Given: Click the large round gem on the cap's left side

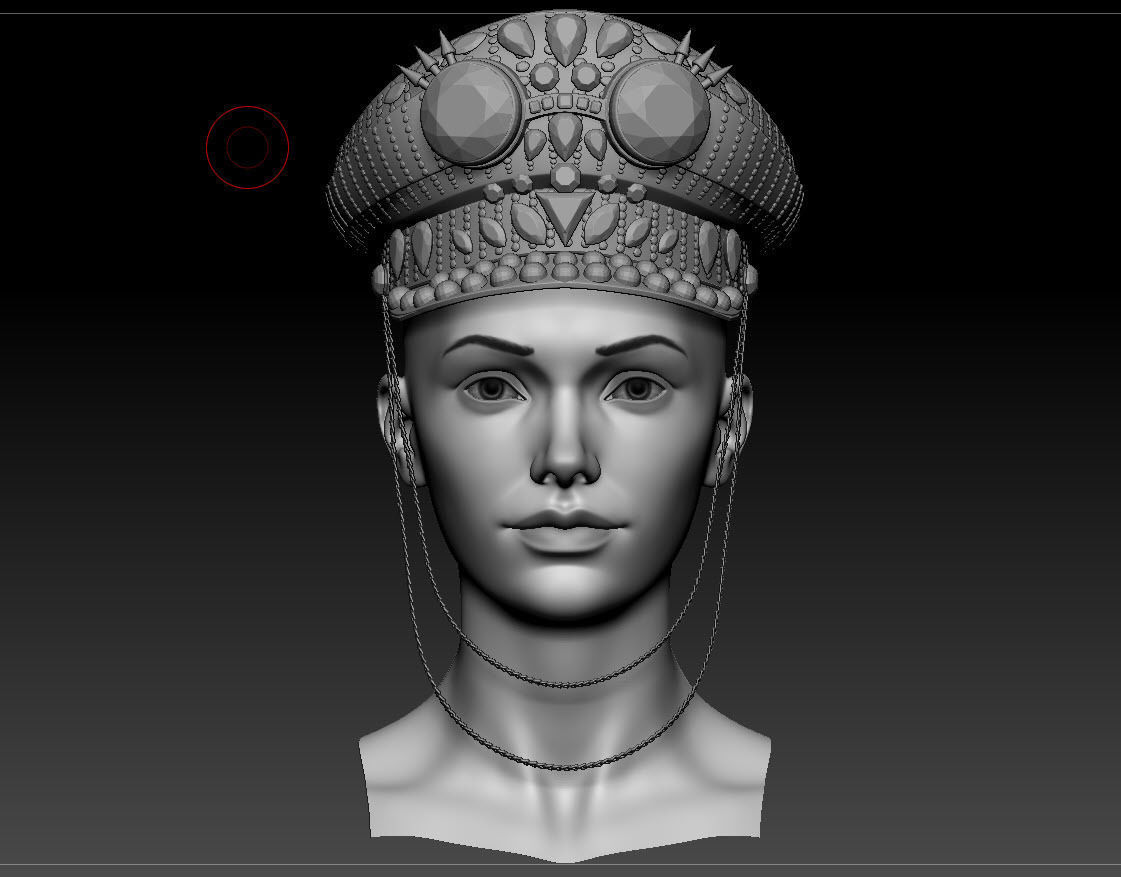Looking at the screenshot, I should point(471,113).
